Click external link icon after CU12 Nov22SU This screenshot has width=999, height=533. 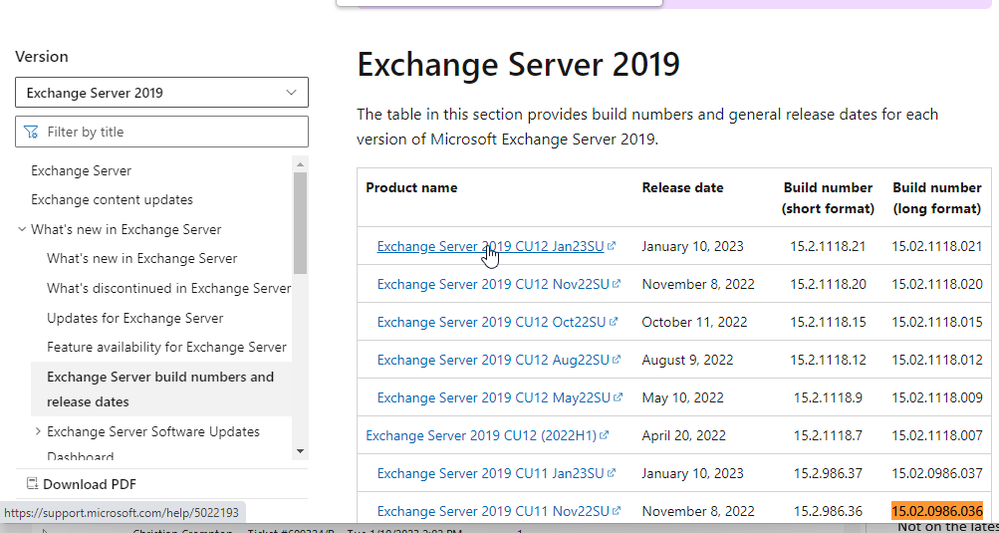pyautogui.click(x=617, y=283)
